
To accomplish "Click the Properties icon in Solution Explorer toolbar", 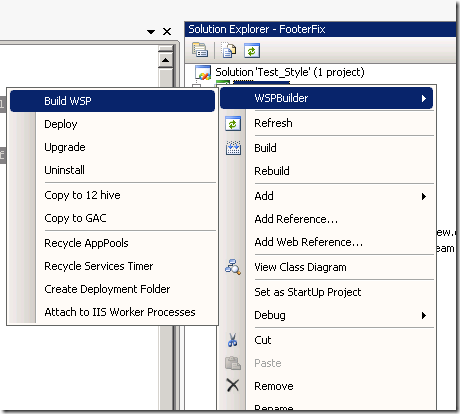I will tap(200, 50).
